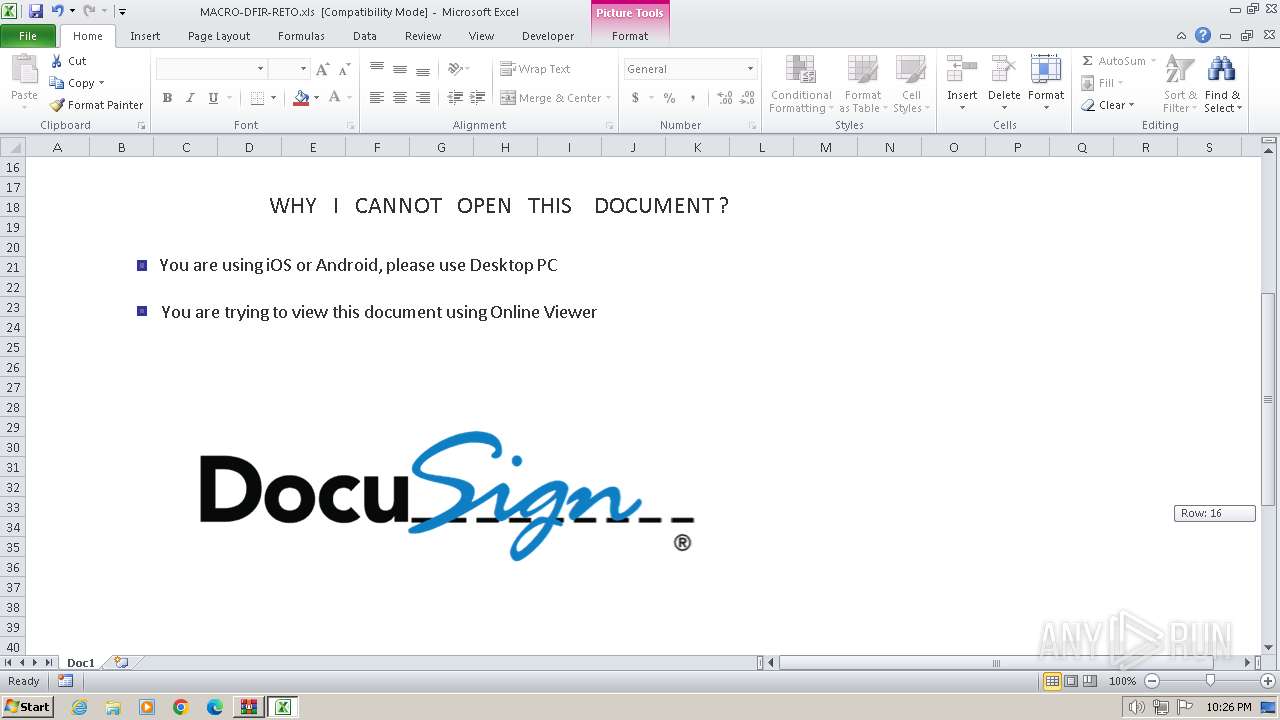Click the Copy icon
This screenshot has height=720, width=1280.
(57, 83)
